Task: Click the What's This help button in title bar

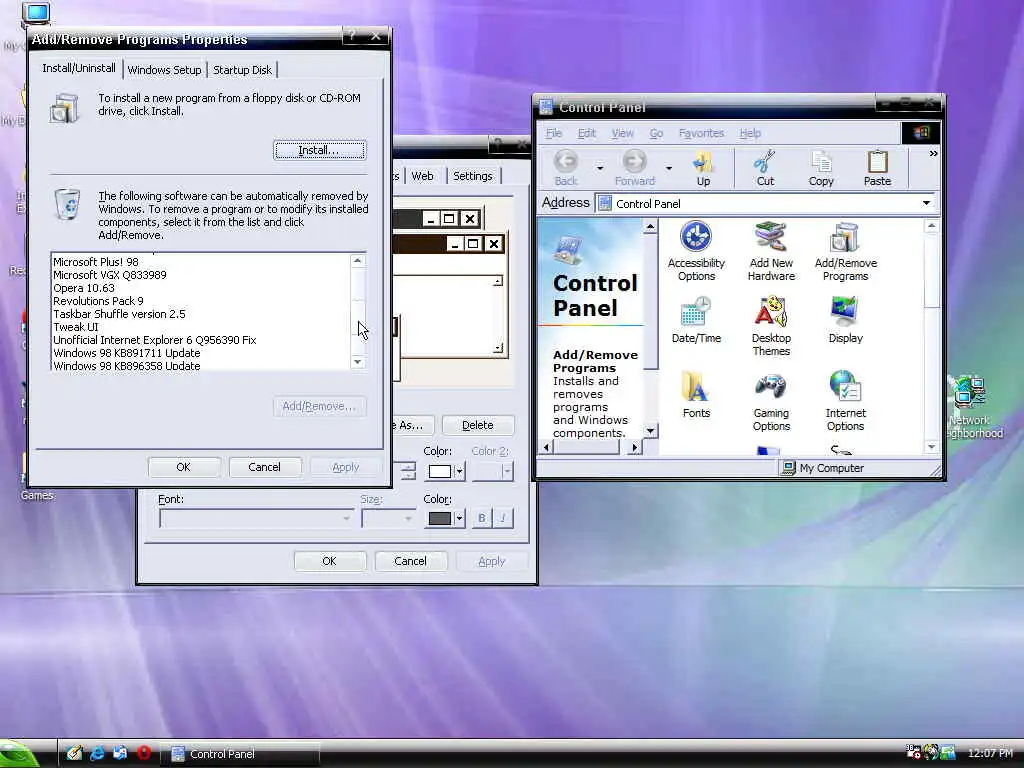Action: [351, 36]
